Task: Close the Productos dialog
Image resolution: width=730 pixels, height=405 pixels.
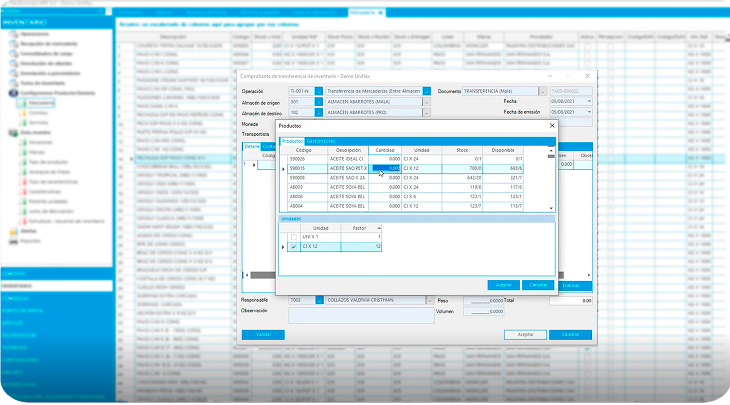Action: pos(551,127)
